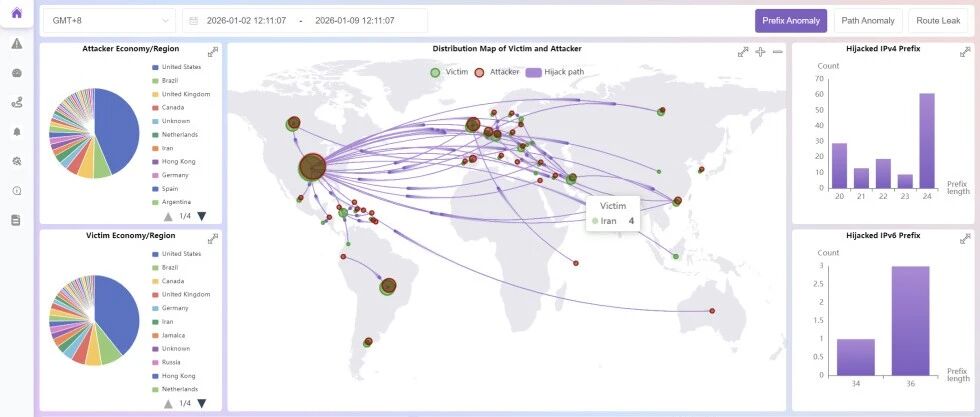This screenshot has height=417, width=980.
Task: Open the circular info sidebar icon
Action: tap(17, 191)
